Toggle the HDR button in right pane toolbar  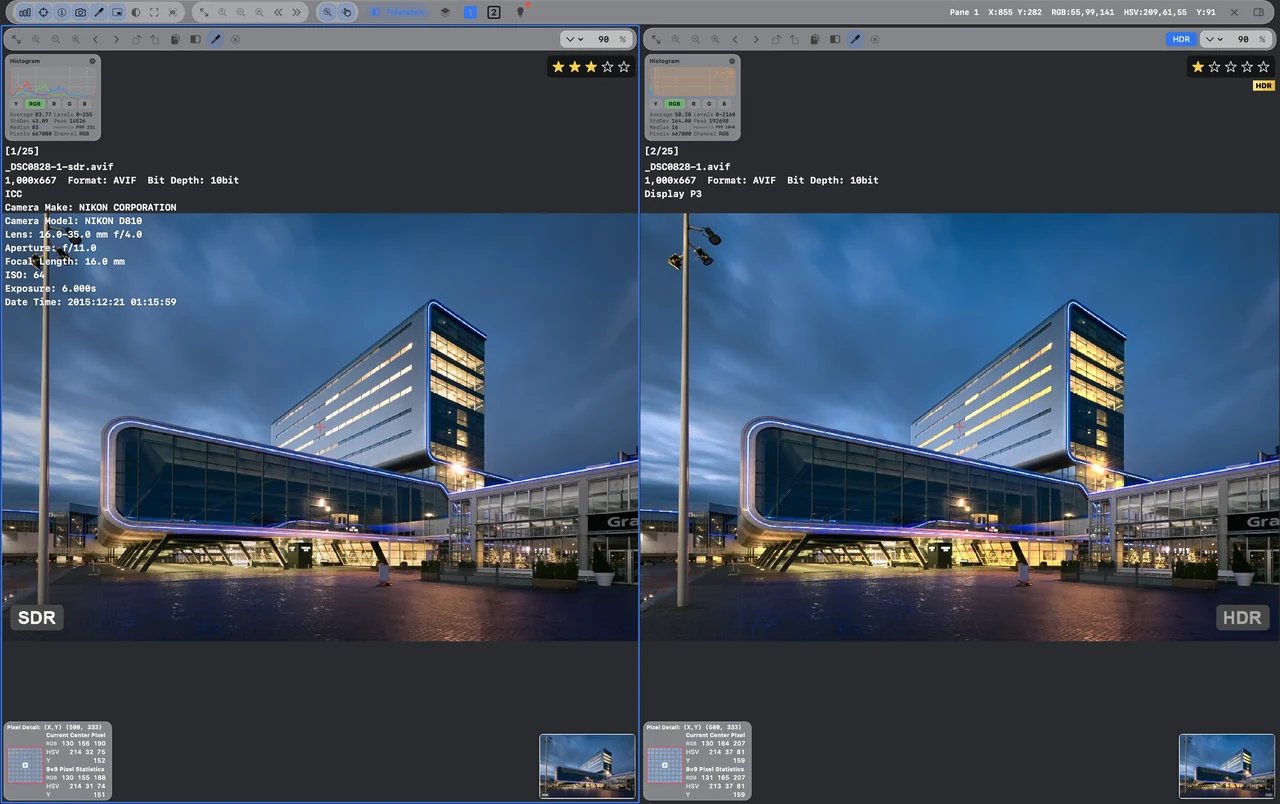(1181, 39)
